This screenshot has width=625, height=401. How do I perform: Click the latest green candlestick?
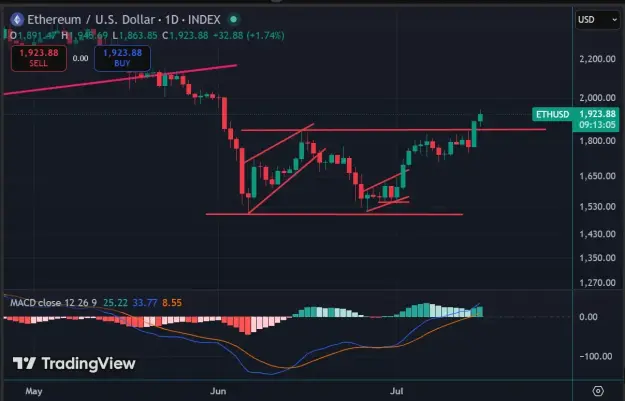click(x=481, y=118)
